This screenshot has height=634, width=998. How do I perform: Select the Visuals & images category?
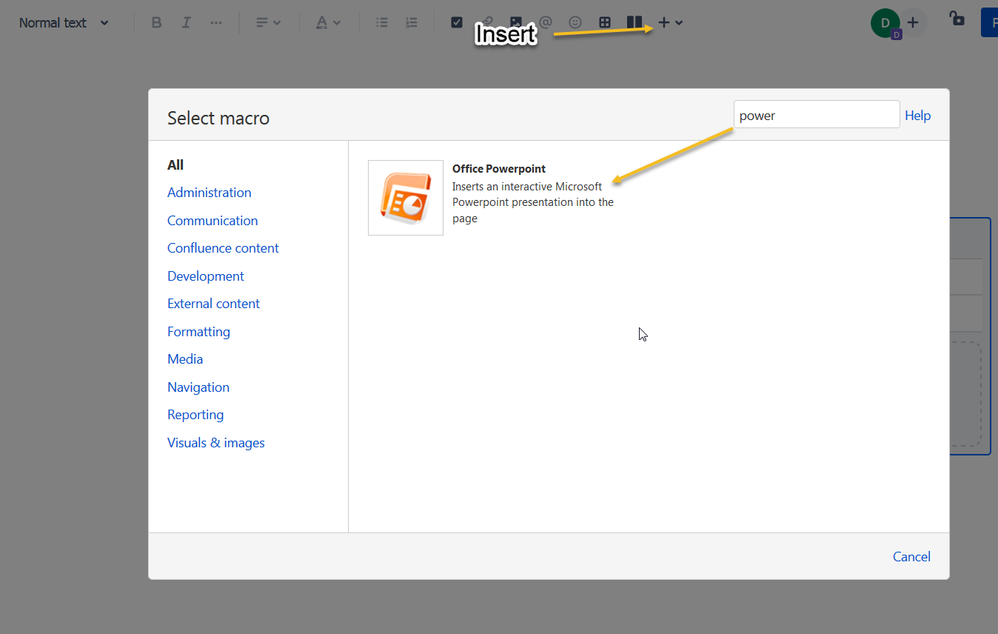pyautogui.click(x=216, y=442)
